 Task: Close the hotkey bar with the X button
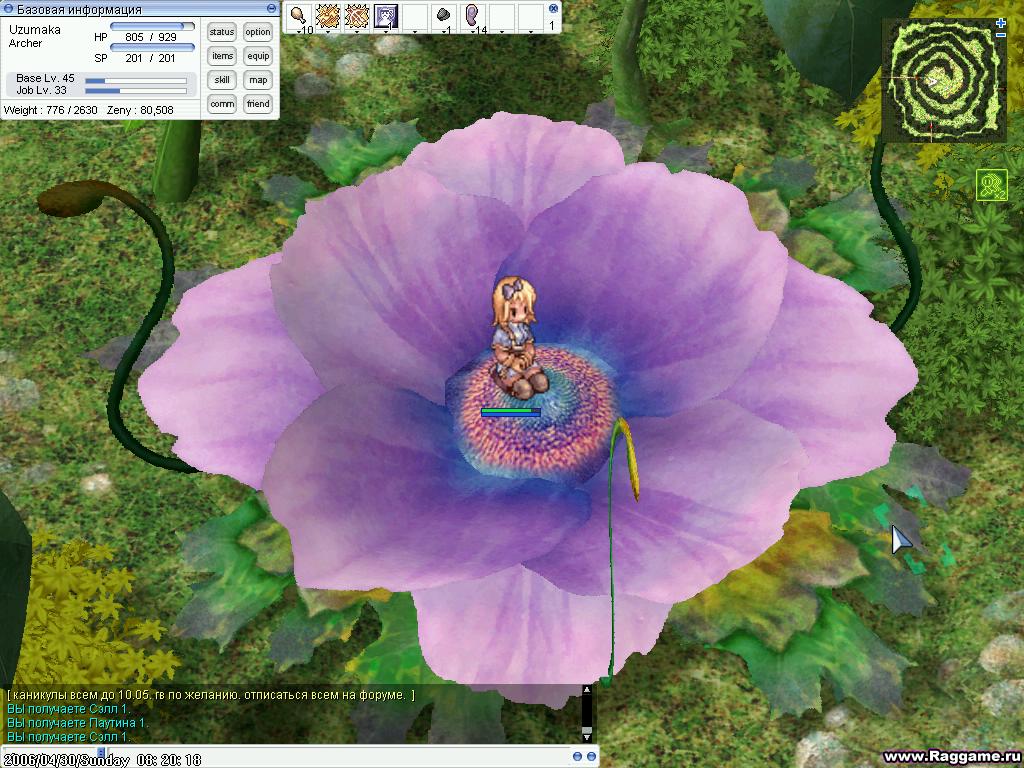[553, 8]
